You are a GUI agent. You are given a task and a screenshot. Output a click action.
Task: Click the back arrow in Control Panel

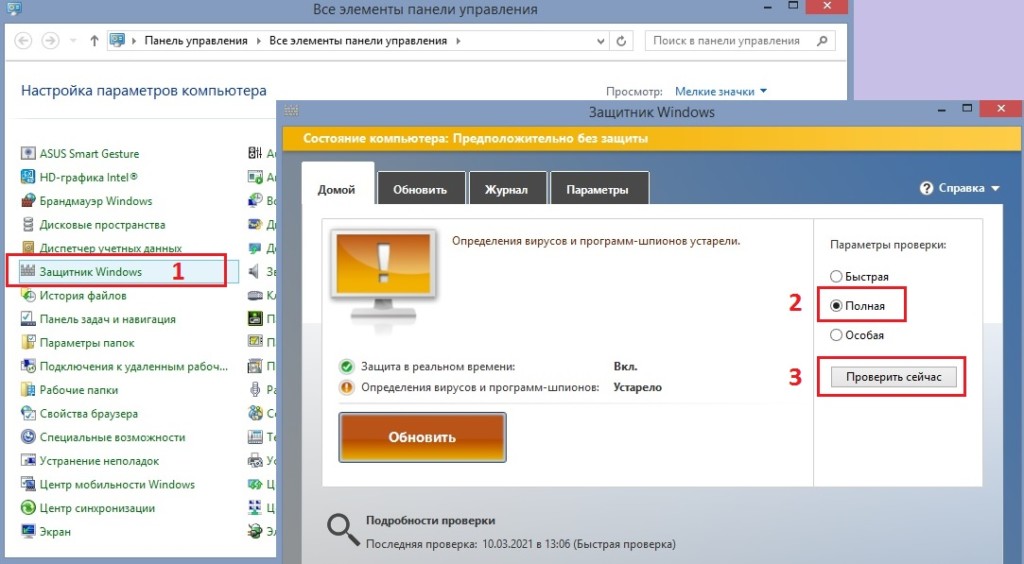click(24, 40)
